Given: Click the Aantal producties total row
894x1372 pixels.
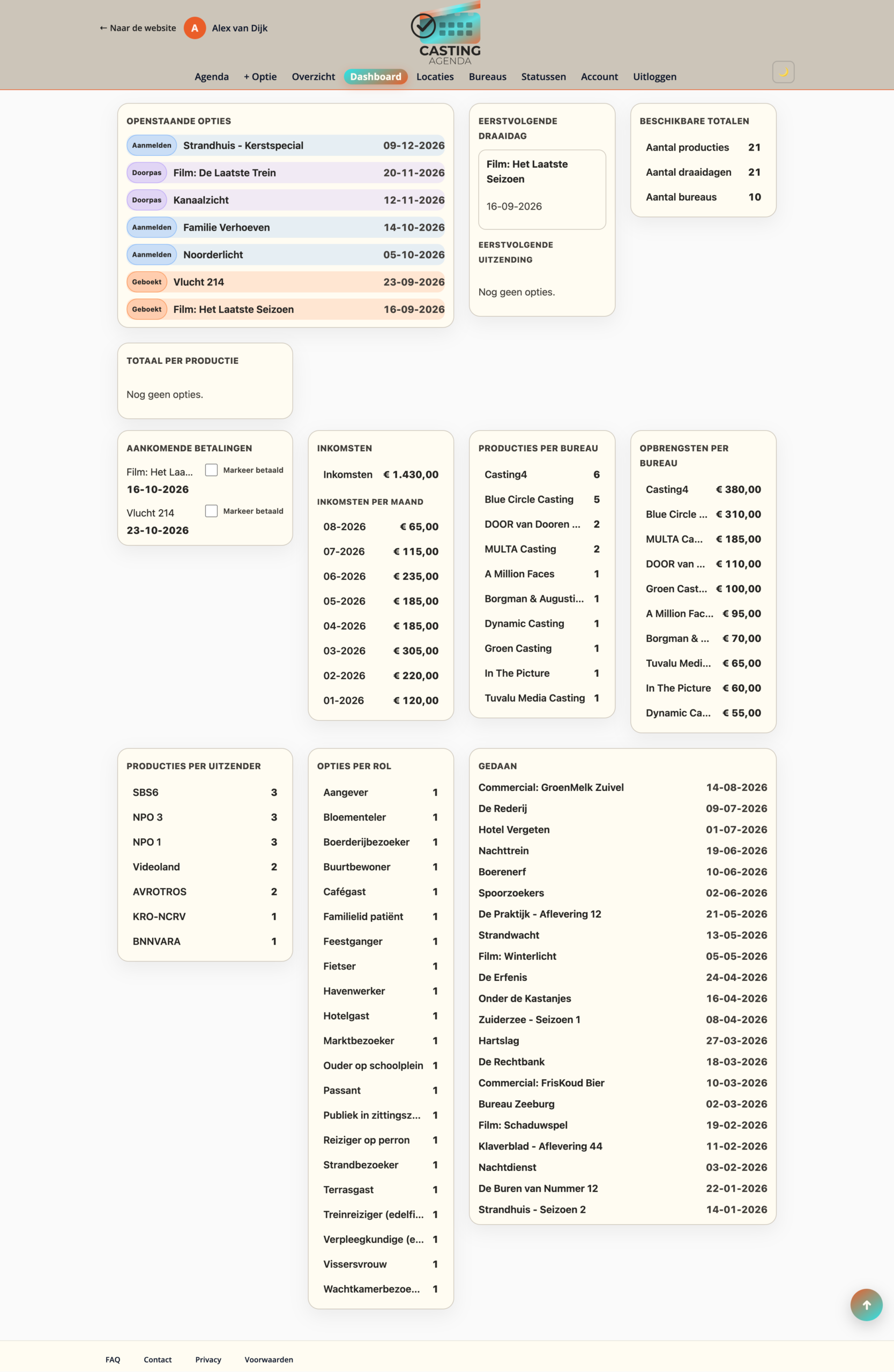Looking at the screenshot, I should [x=703, y=147].
